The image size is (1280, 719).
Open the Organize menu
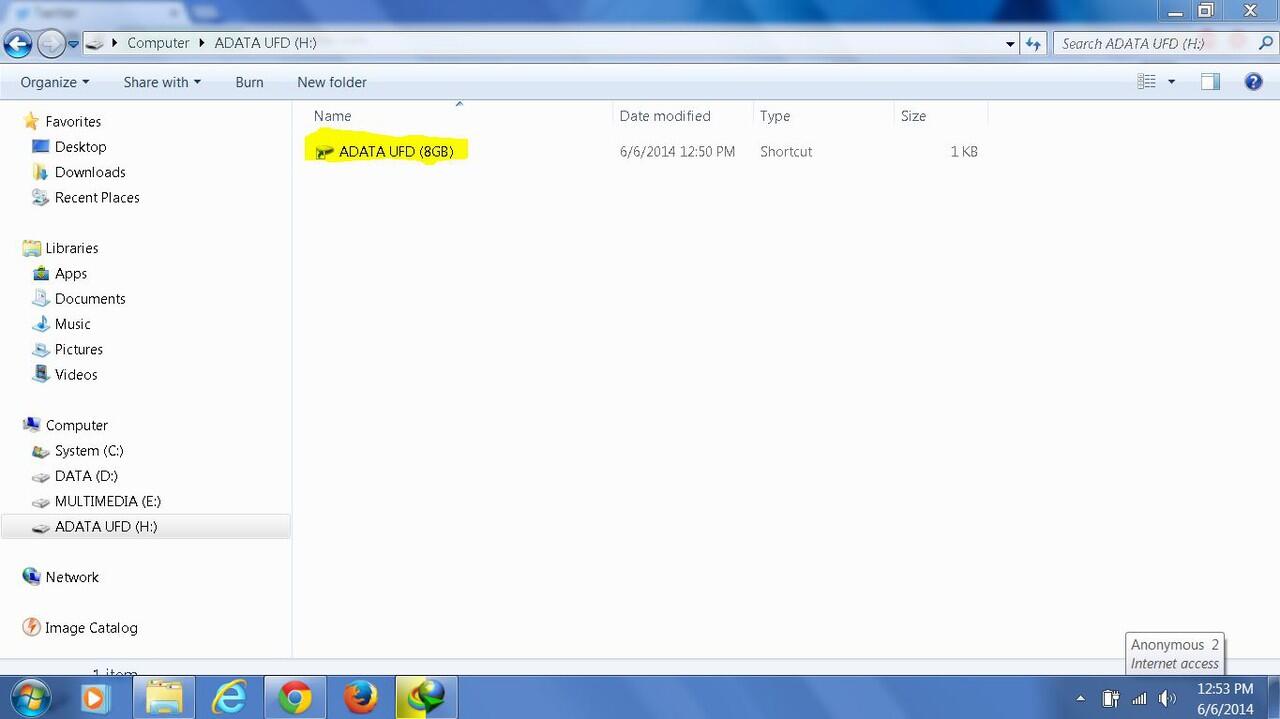coord(55,82)
